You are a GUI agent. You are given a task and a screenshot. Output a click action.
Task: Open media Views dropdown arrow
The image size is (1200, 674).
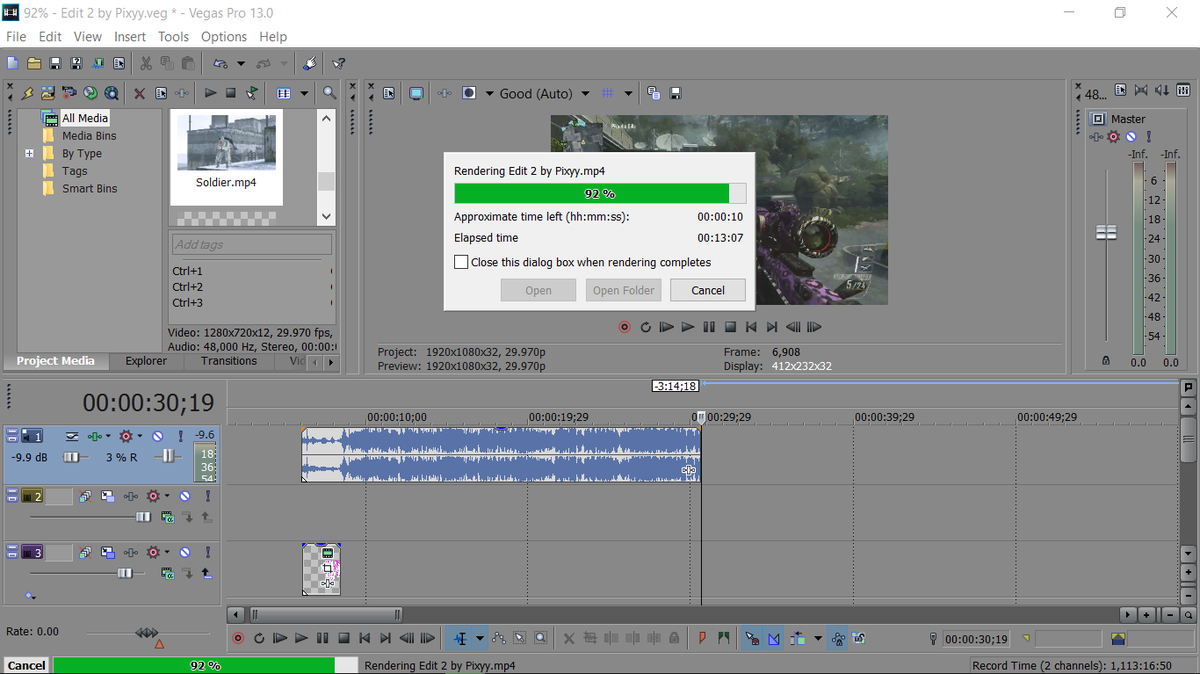(x=304, y=94)
